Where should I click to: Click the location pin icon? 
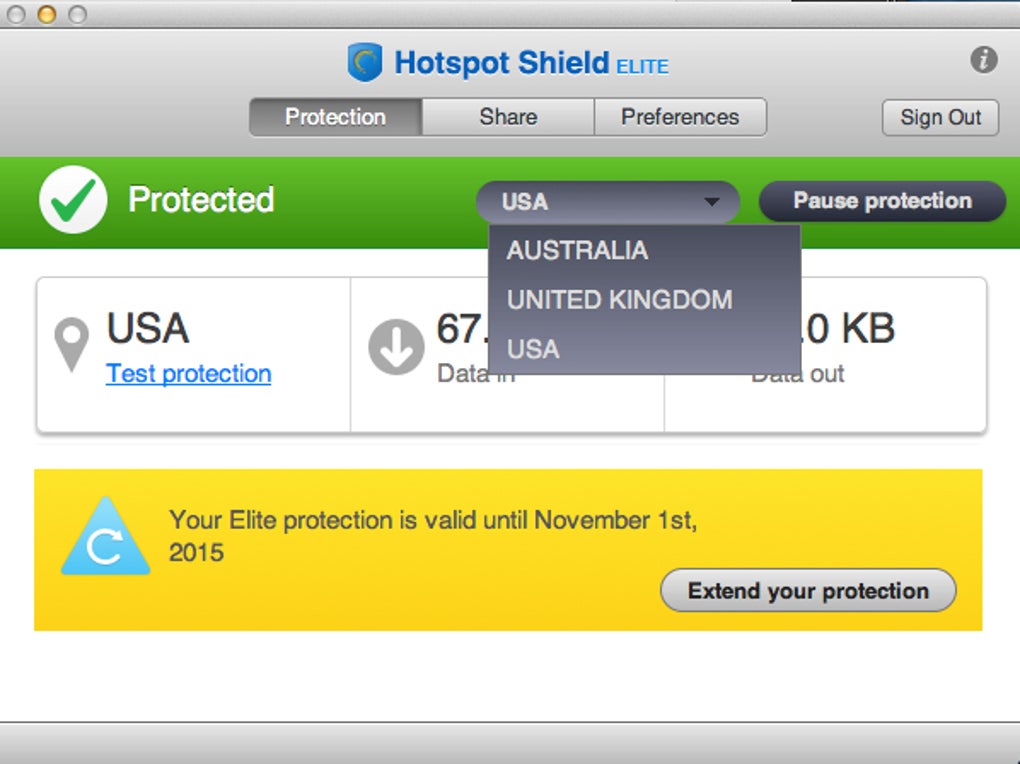coord(70,345)
